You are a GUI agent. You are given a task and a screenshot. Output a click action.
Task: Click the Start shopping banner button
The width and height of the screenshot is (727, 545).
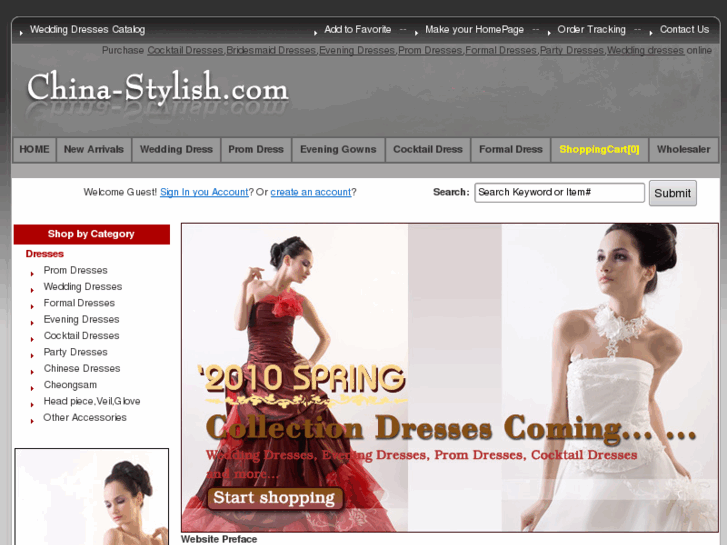click(275, 498)
